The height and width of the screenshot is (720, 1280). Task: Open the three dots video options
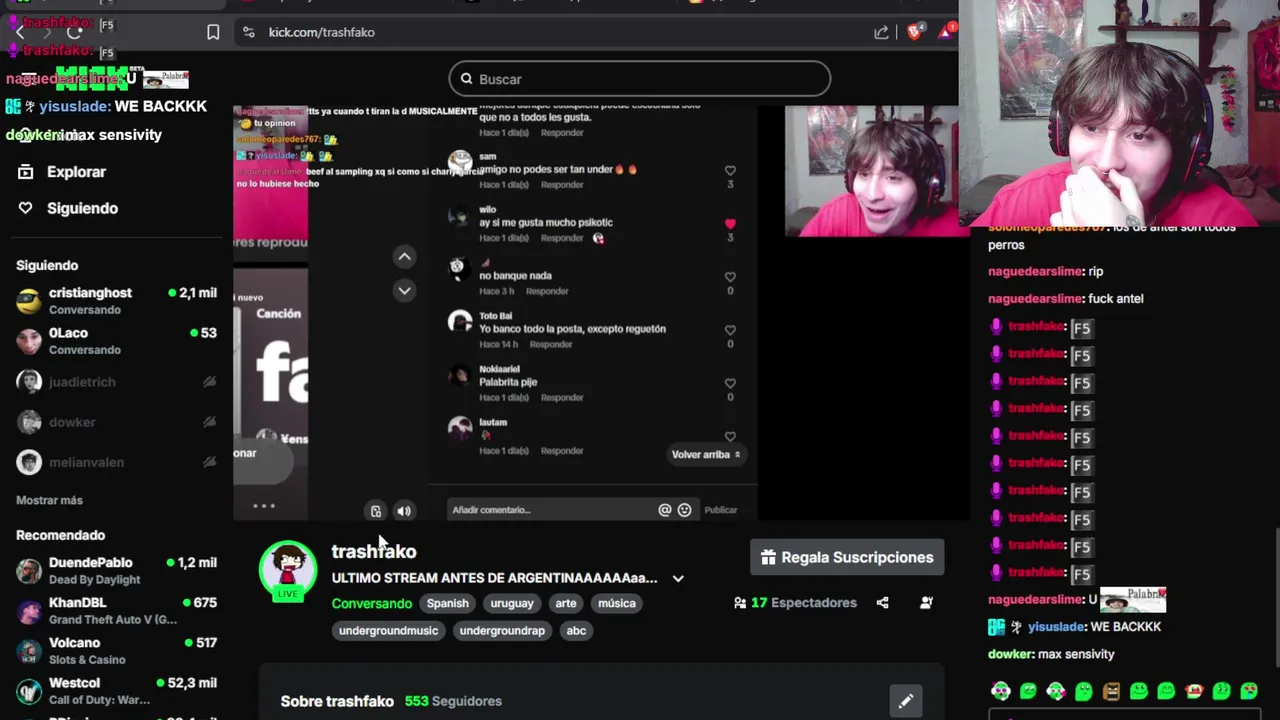[264, 506]
